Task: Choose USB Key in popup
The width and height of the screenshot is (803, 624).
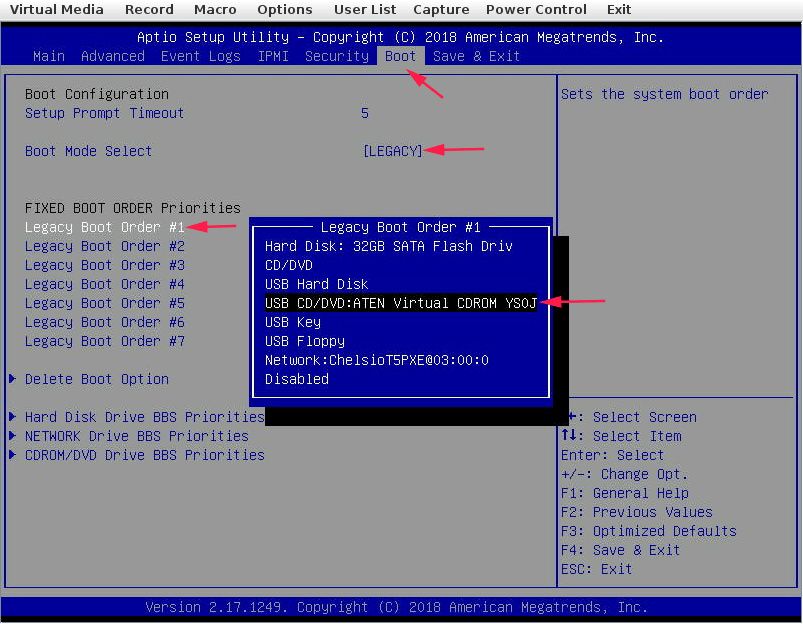Action: click(x=293, y=322)
